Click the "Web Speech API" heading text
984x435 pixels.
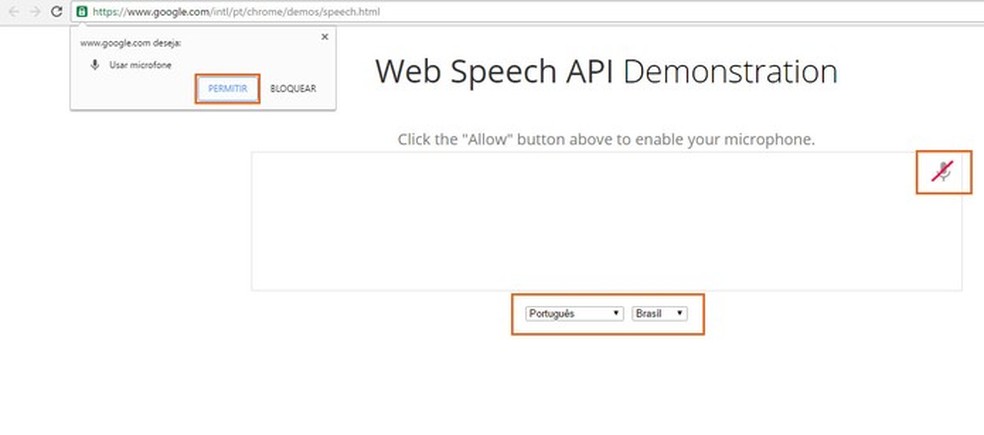[494, 72]
